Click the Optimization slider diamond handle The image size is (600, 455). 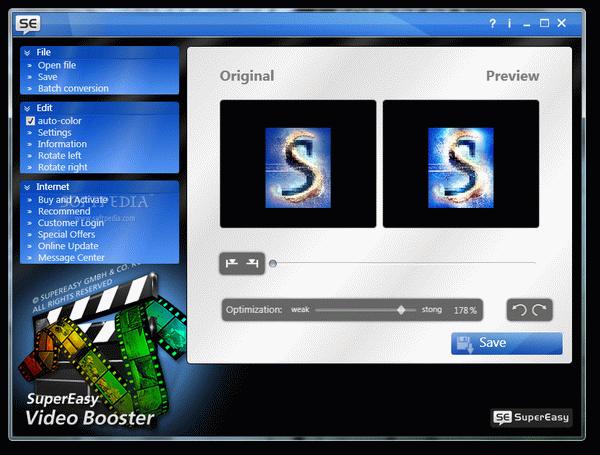click(x=401, y=310)
